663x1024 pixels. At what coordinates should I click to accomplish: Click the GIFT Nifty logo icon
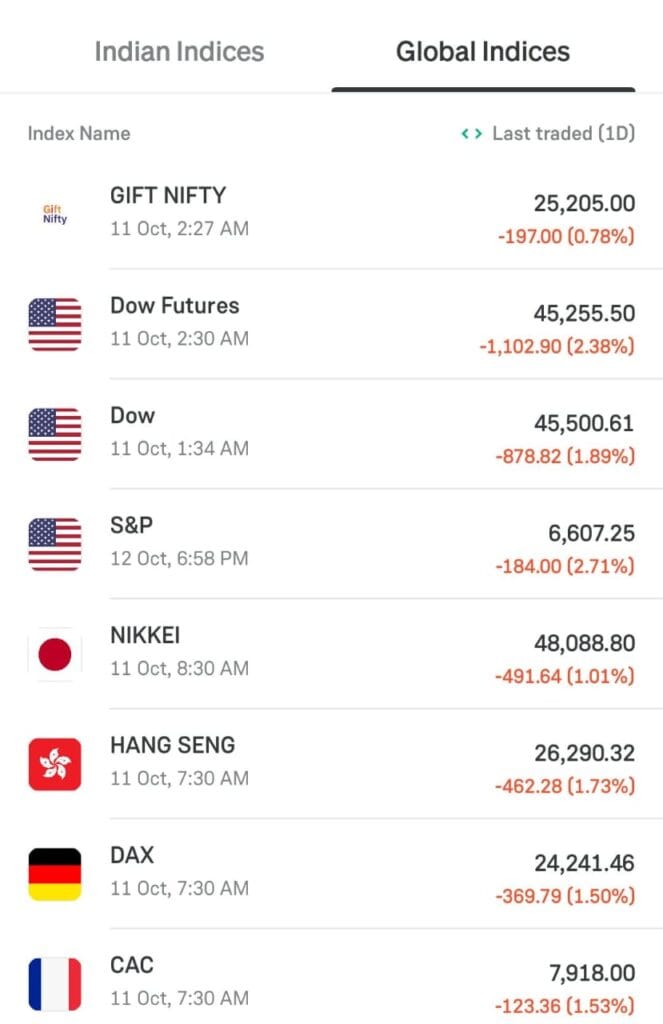55,212
